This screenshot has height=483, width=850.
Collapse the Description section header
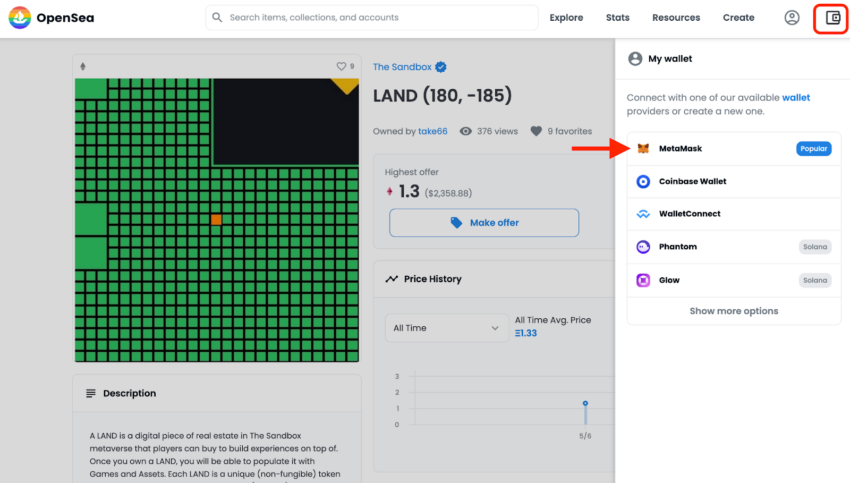(x=217, y=393)
